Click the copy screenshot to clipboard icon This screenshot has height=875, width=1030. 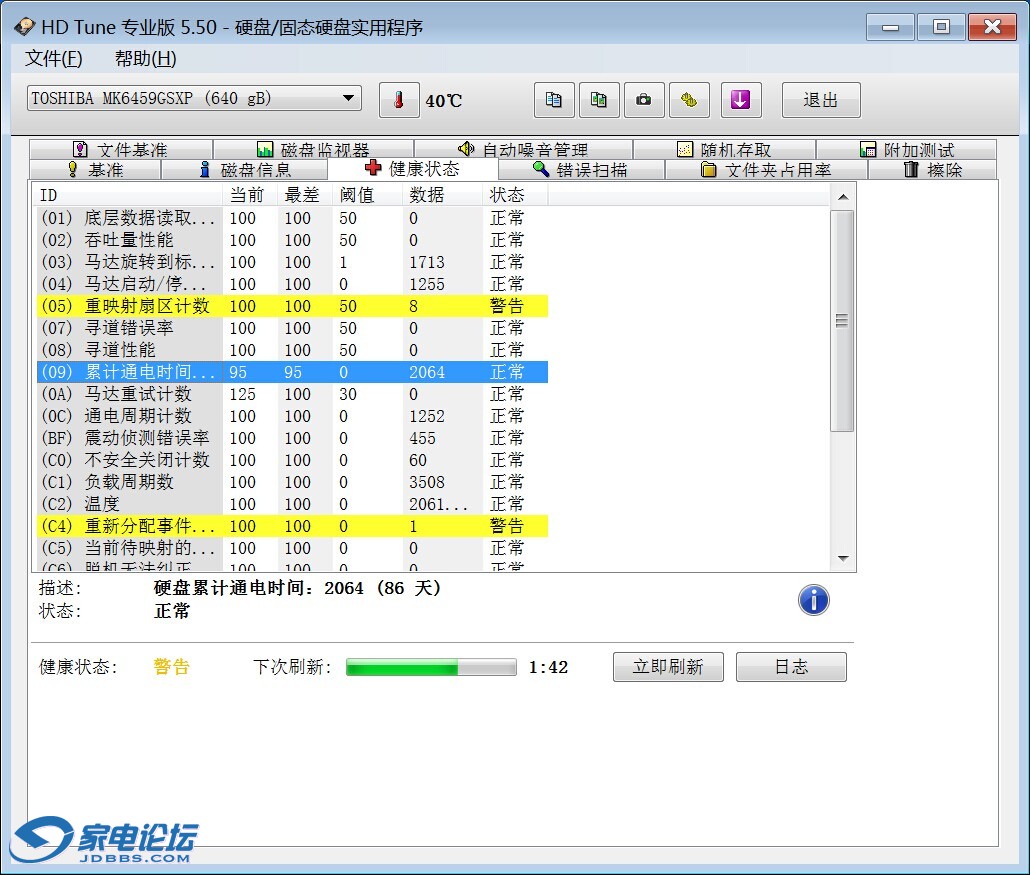tap(598, 100)
